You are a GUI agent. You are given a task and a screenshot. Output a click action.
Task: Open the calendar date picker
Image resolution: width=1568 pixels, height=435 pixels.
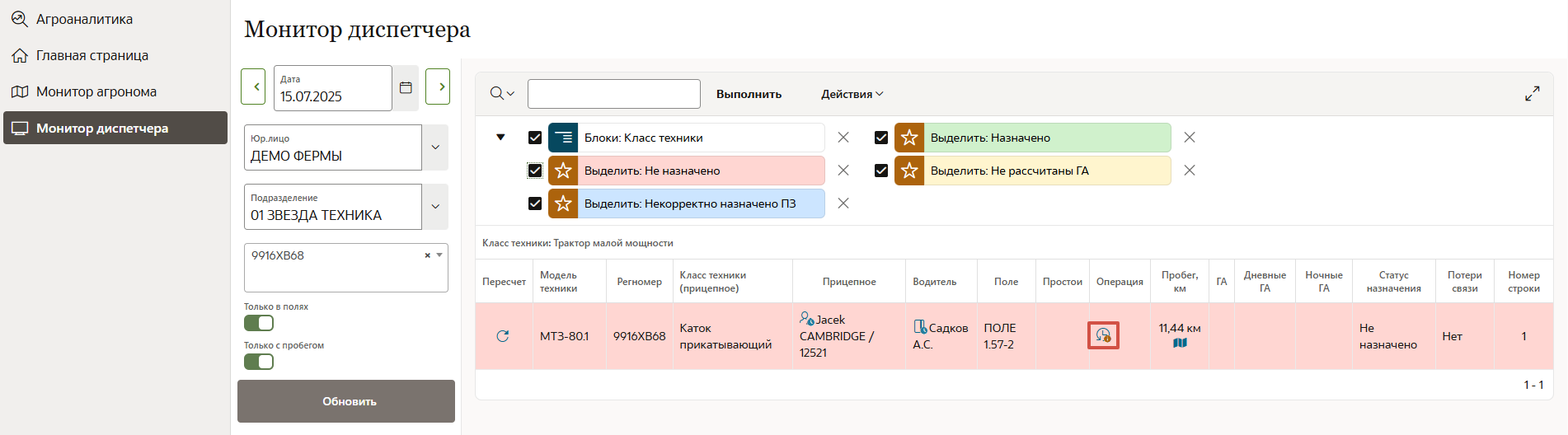click(x=406, y=87)
